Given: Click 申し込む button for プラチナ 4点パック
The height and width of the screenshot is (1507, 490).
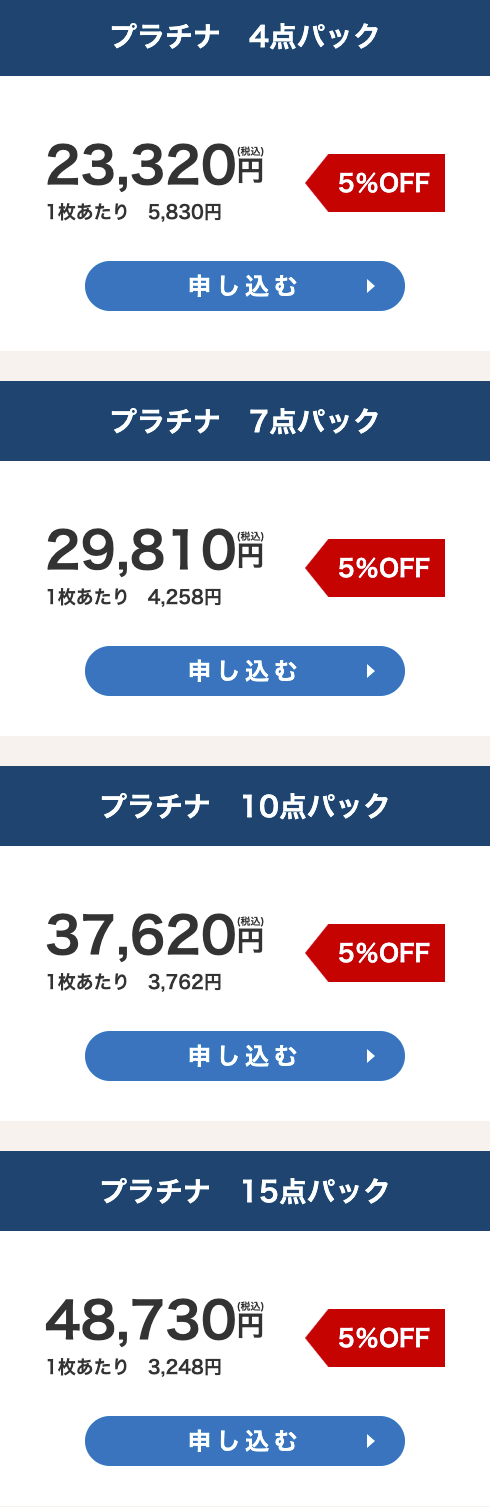Looking at the screenshot, I should 245,286.
